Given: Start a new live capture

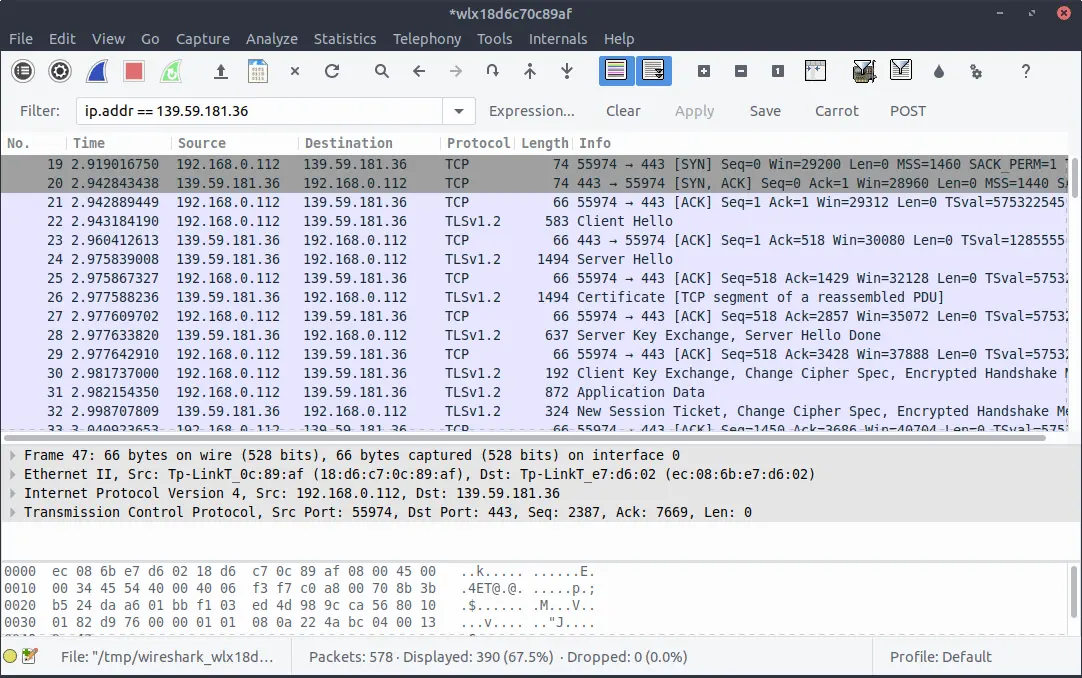Looking at the screenshot, I should tap(96, 71).
